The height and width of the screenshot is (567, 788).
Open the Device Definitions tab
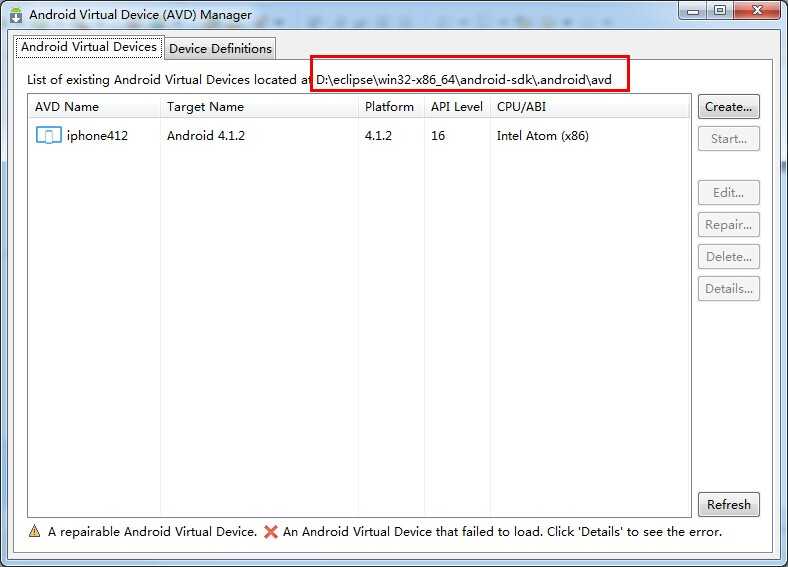tap(220, 49)
